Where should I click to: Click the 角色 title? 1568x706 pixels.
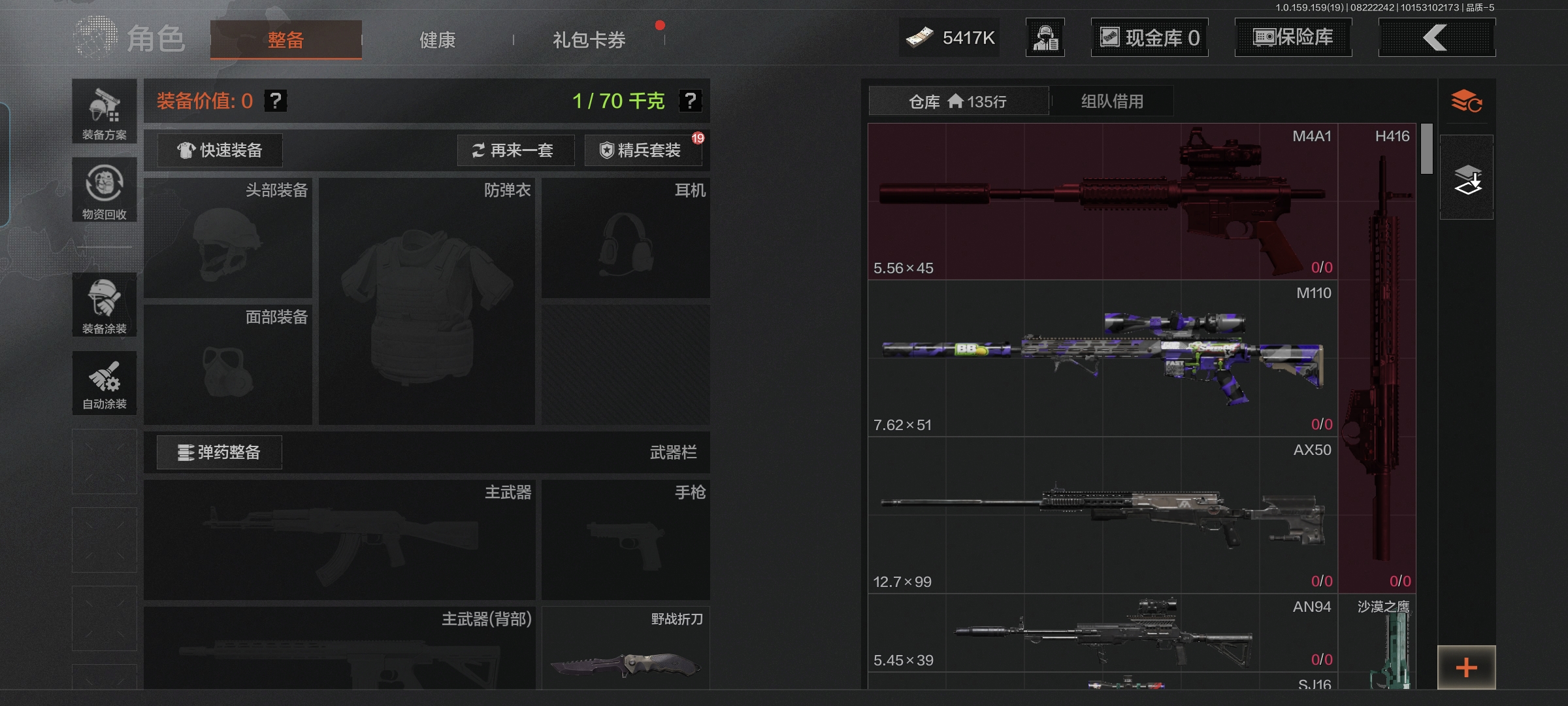[156, 39]
